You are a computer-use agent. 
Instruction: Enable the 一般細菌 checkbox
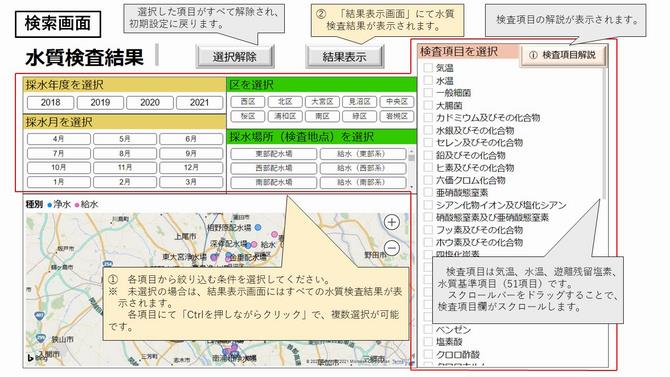pos(428,93)
